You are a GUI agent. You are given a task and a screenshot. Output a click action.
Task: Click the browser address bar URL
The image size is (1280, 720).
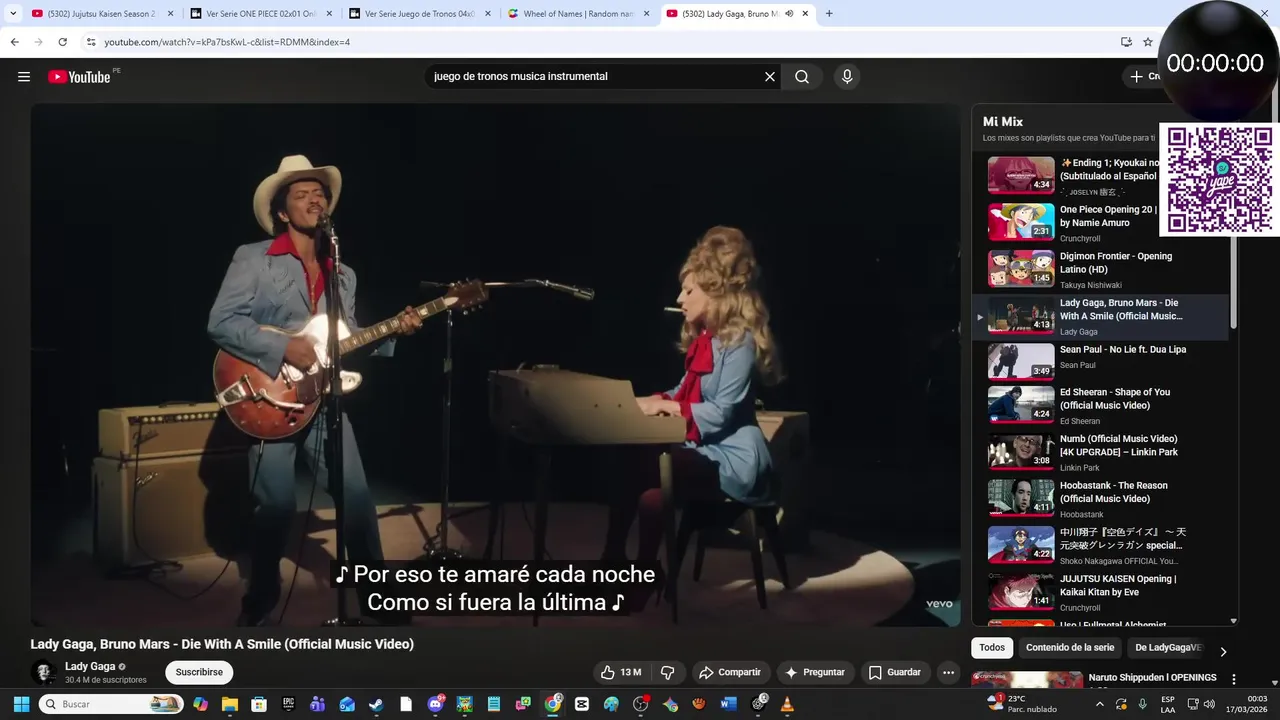coord(227,42)
